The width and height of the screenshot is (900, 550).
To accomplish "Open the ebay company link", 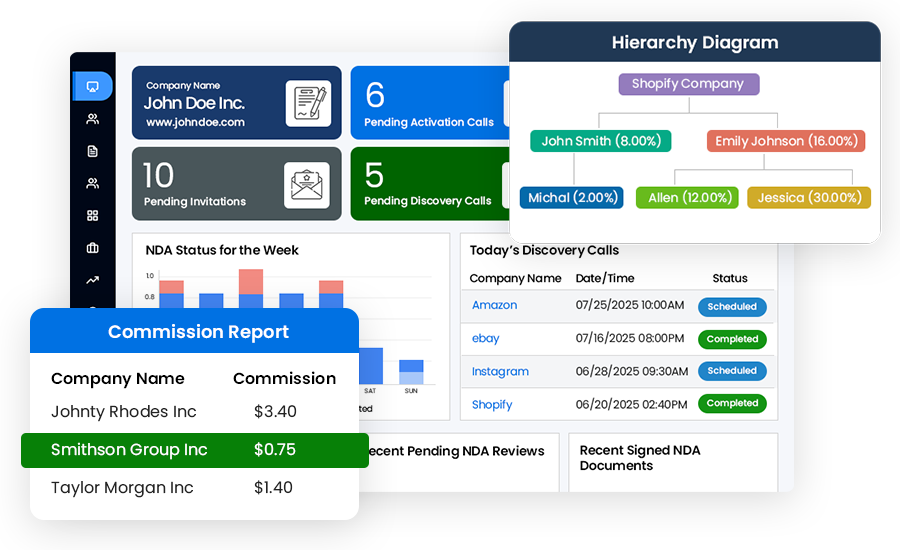I will [486, 338].
